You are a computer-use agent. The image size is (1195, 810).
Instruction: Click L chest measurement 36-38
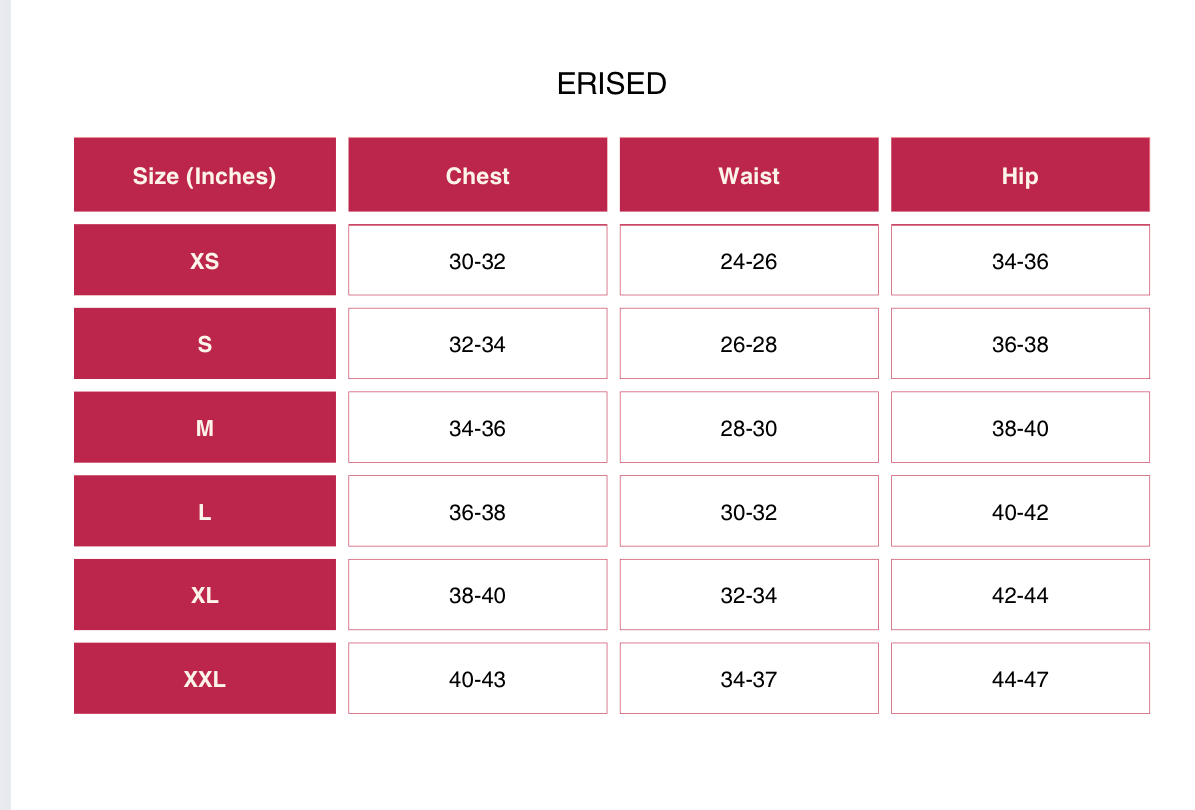[x=478, y=511]
